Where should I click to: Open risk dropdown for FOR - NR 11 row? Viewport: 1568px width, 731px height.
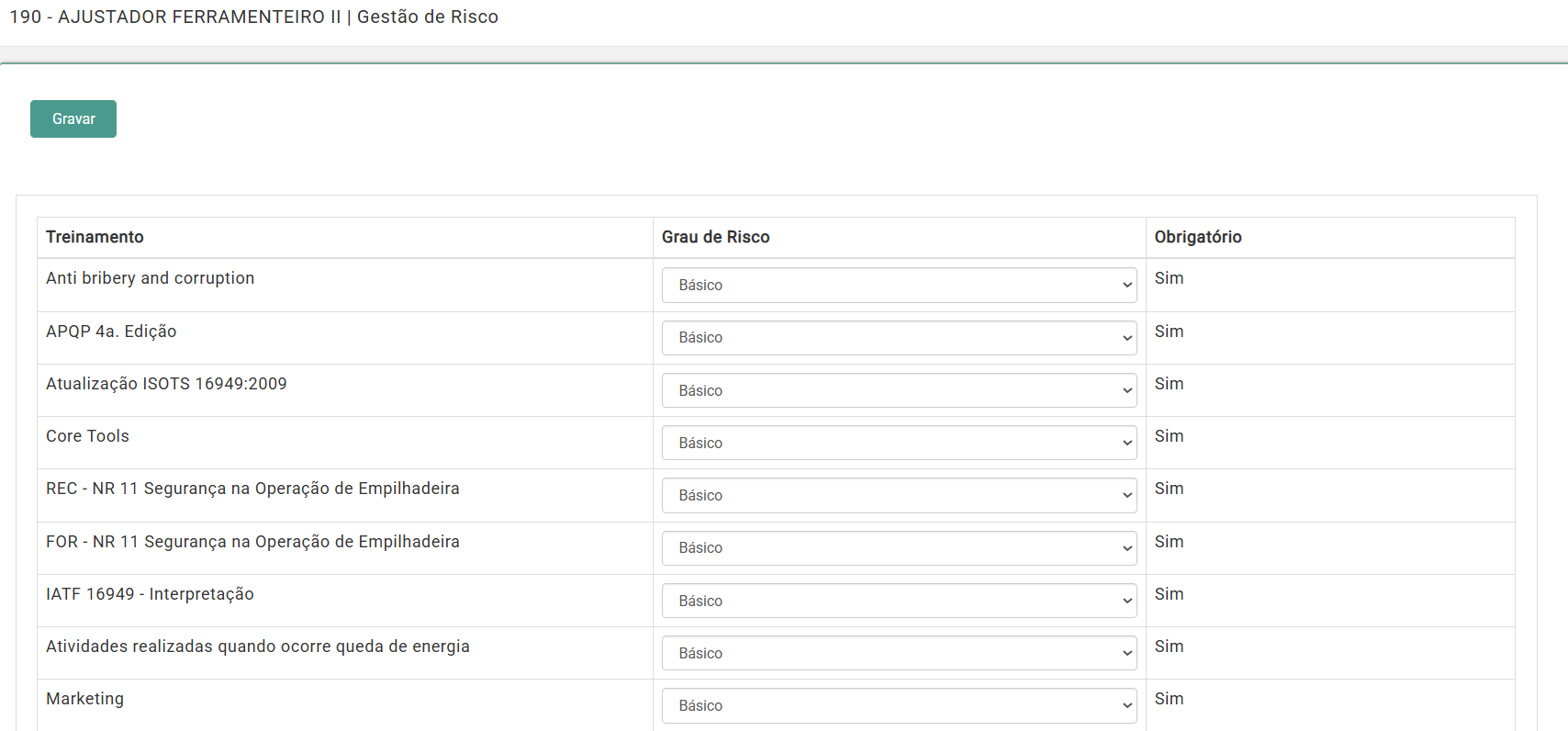tap(899, 548)
